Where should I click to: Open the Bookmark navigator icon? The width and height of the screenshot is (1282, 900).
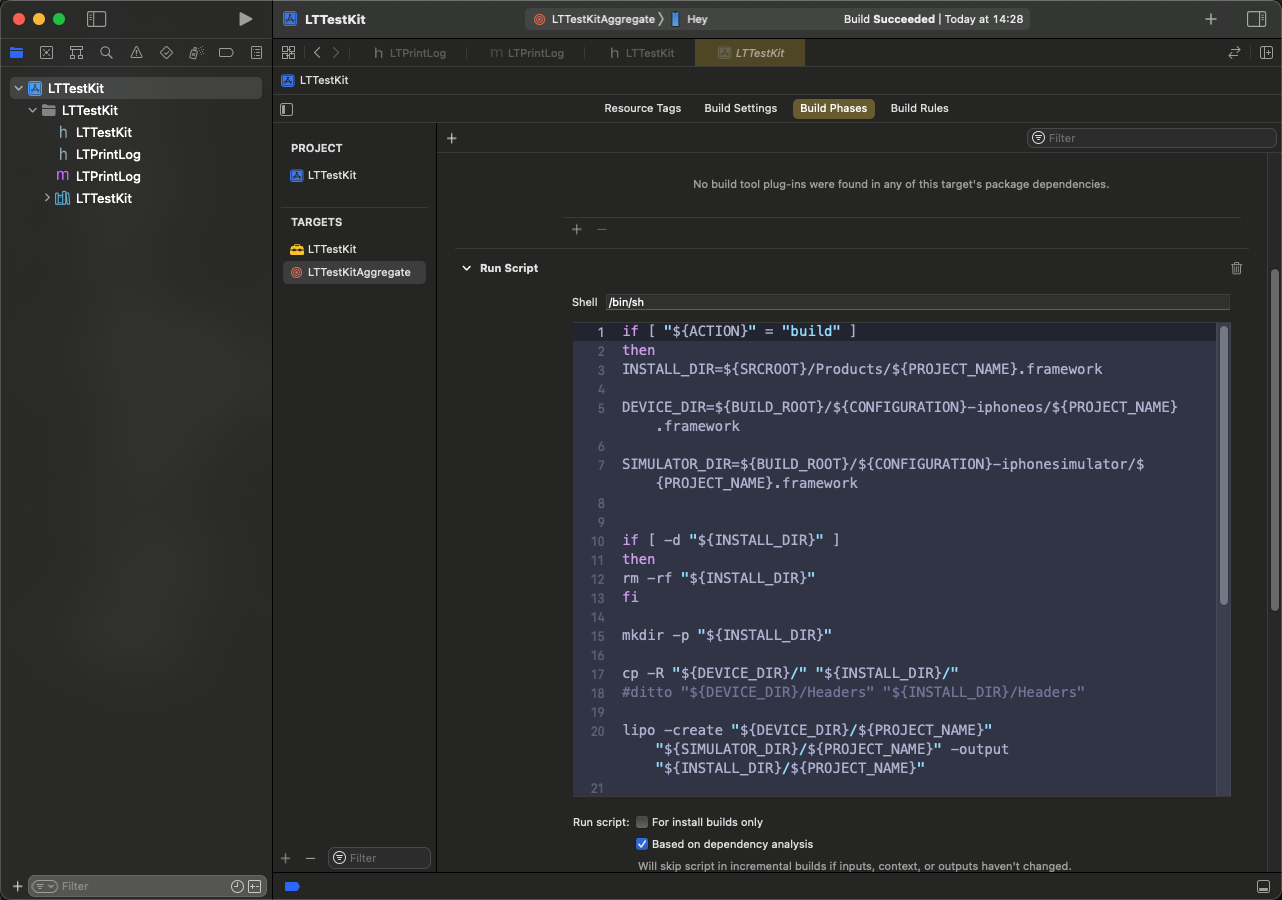tap(76, 52)
